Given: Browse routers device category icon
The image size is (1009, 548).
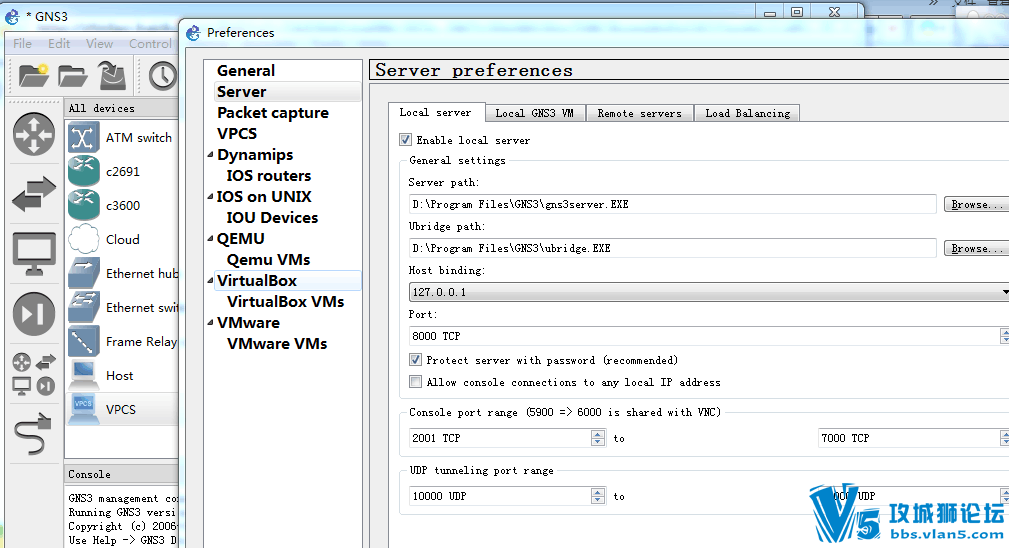Looking at the screenshot, I should 34,134.
